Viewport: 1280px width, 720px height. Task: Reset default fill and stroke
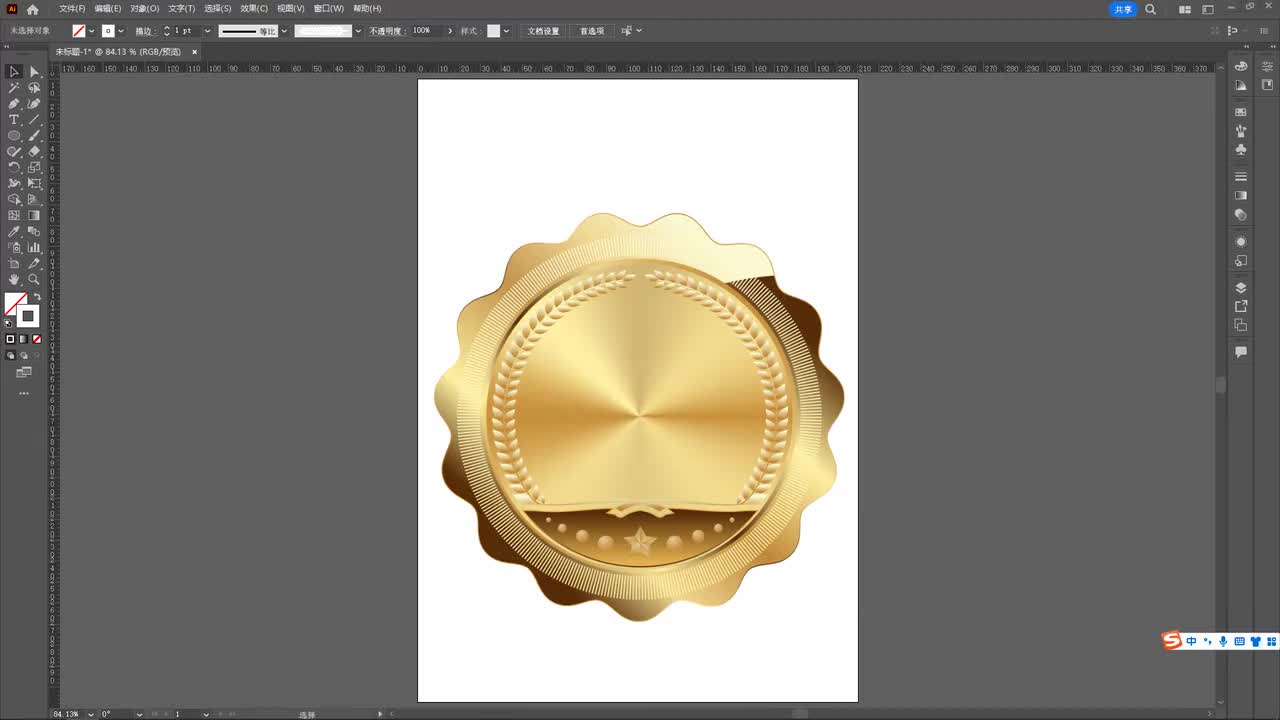pos(9,323)
